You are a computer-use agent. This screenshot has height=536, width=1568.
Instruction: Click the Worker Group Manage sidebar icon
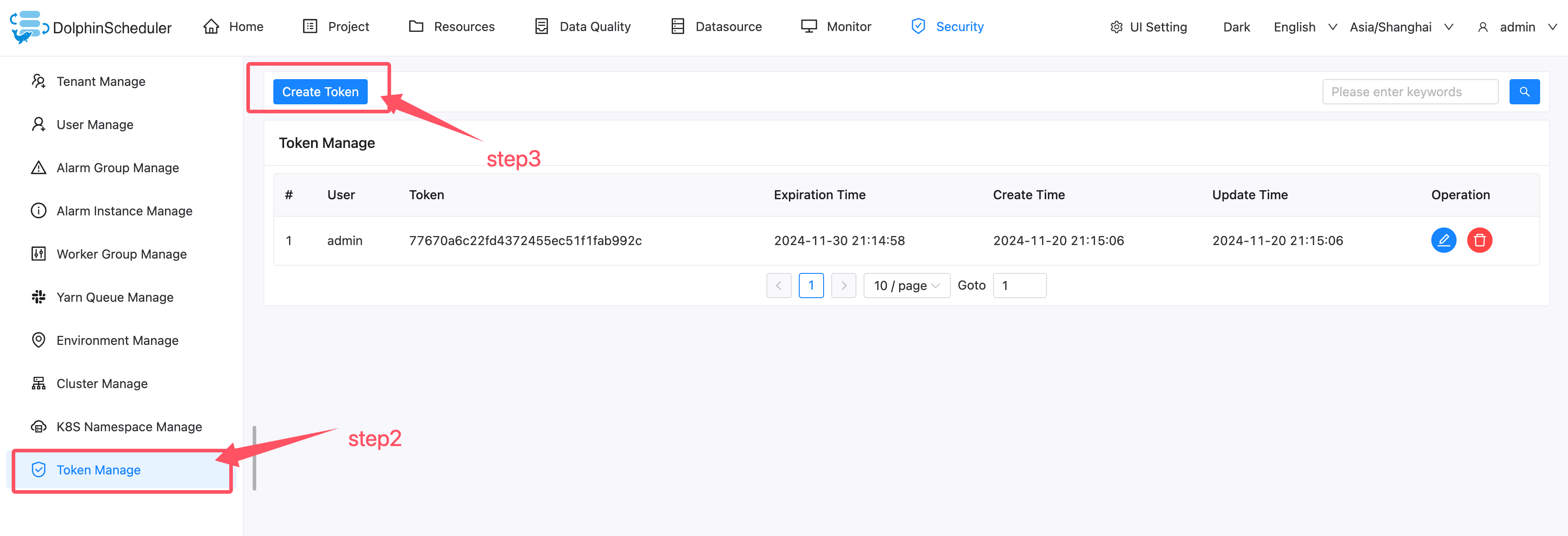(x=38, y=254)
